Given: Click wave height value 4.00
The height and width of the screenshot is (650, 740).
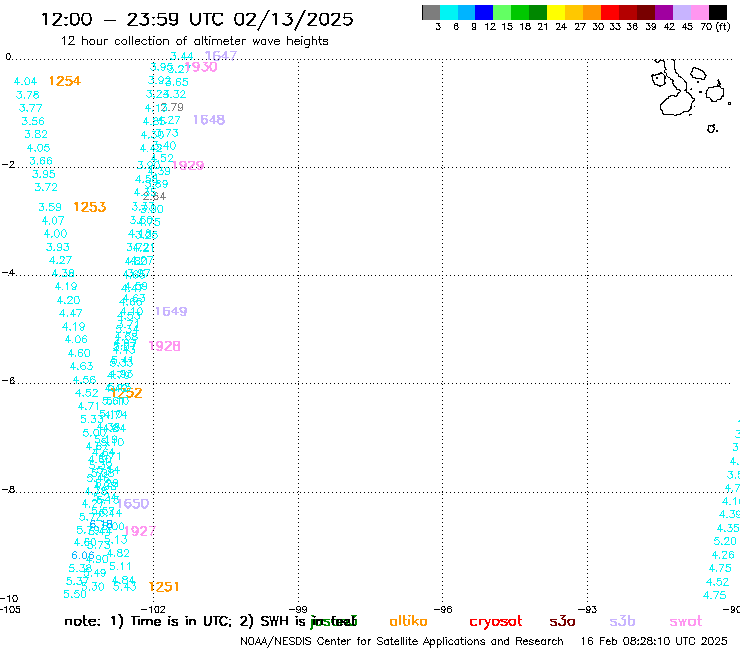Looking at the screenshot, I should (x=56, y=234).
